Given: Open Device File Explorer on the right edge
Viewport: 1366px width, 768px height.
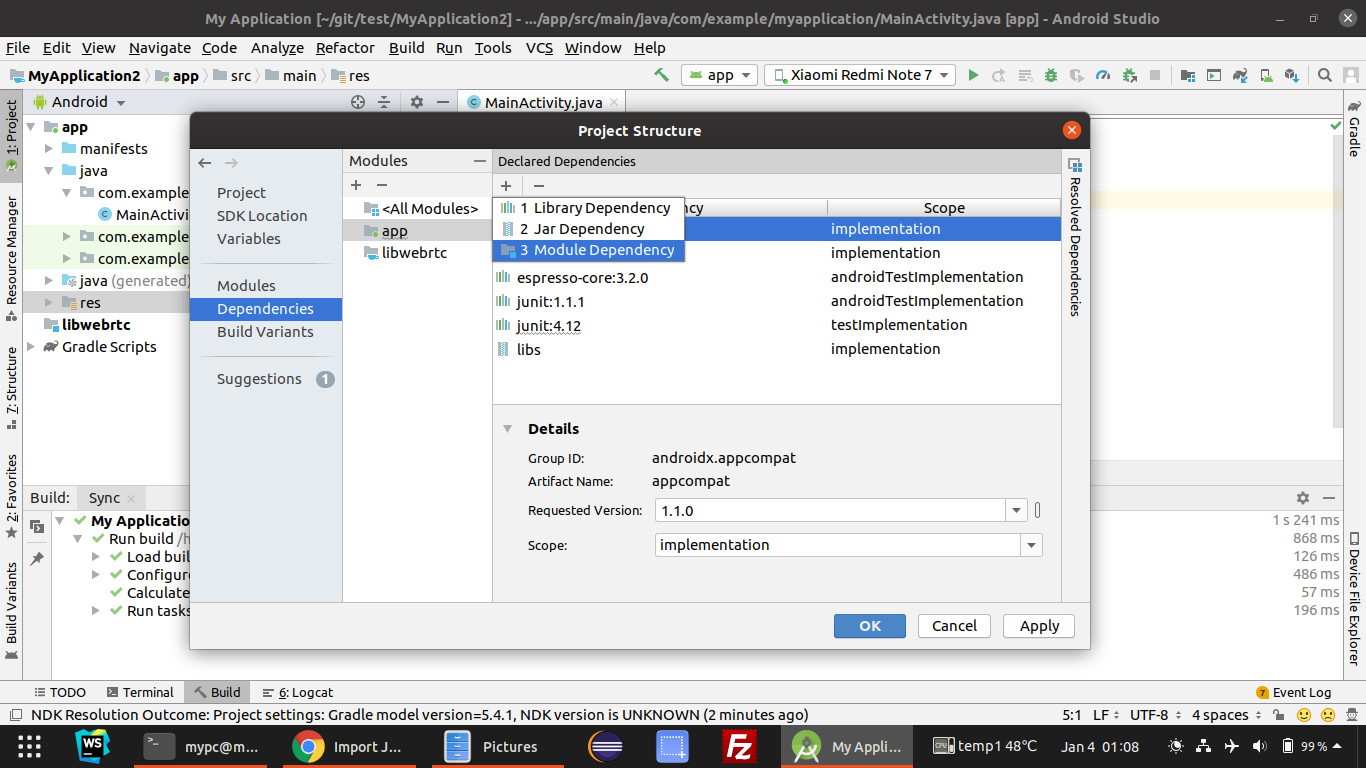Looking at the screenshot, I should [1357, 601].
